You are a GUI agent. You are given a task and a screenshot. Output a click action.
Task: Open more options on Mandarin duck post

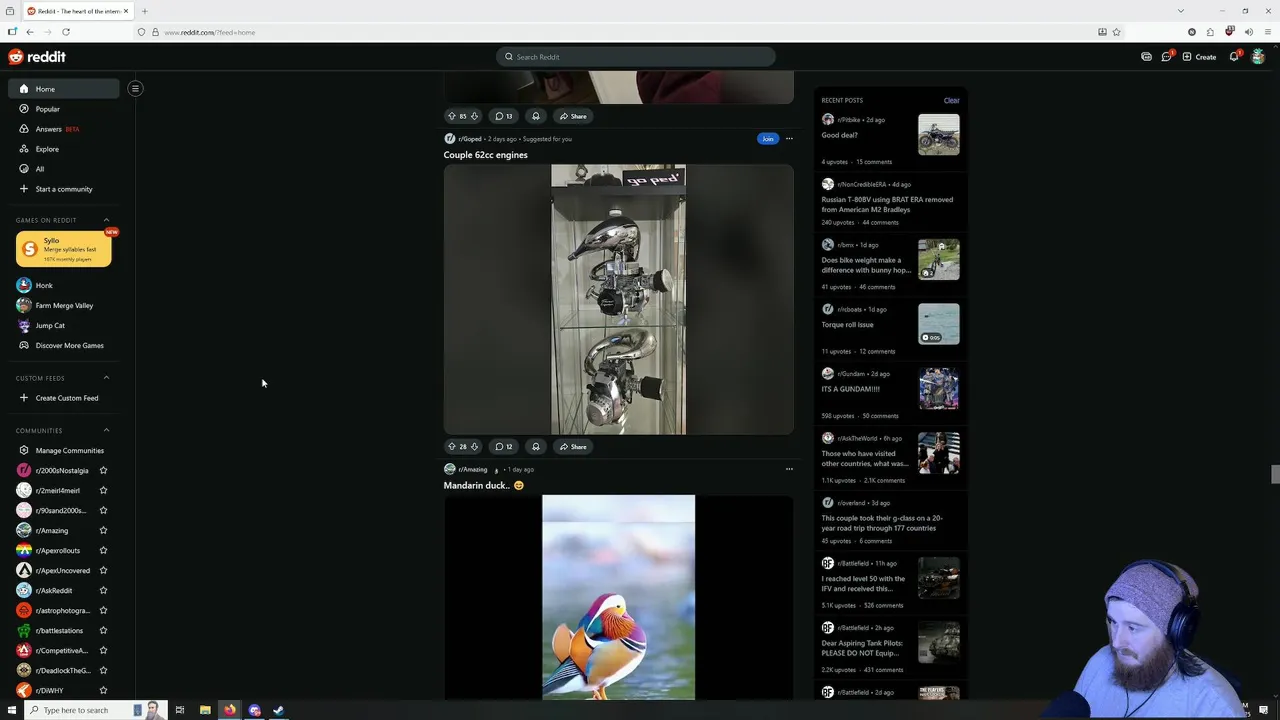(x=789, y=469)
